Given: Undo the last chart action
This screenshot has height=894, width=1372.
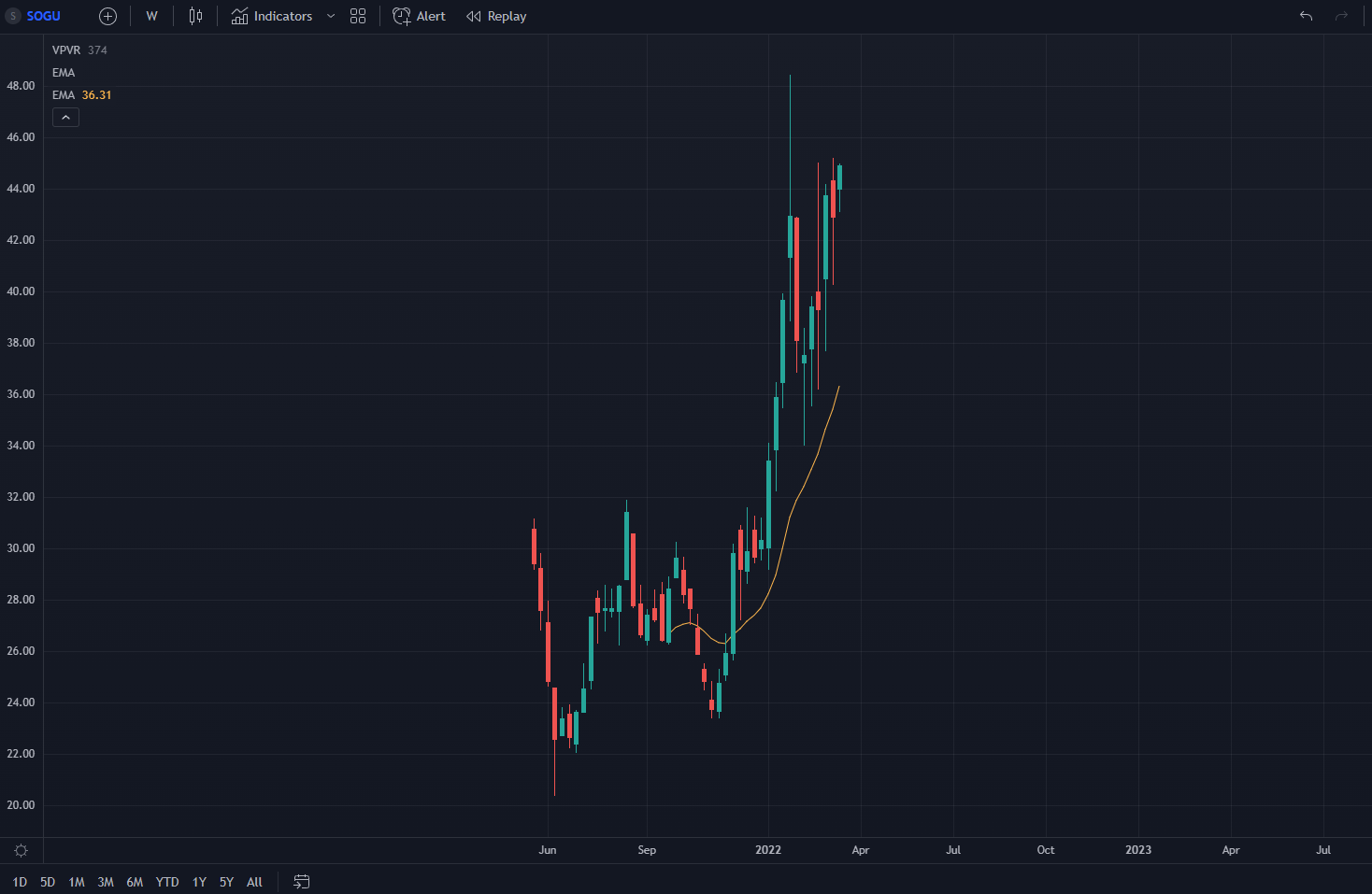Looking at the screenshot, I should [x=1306, y=16].
